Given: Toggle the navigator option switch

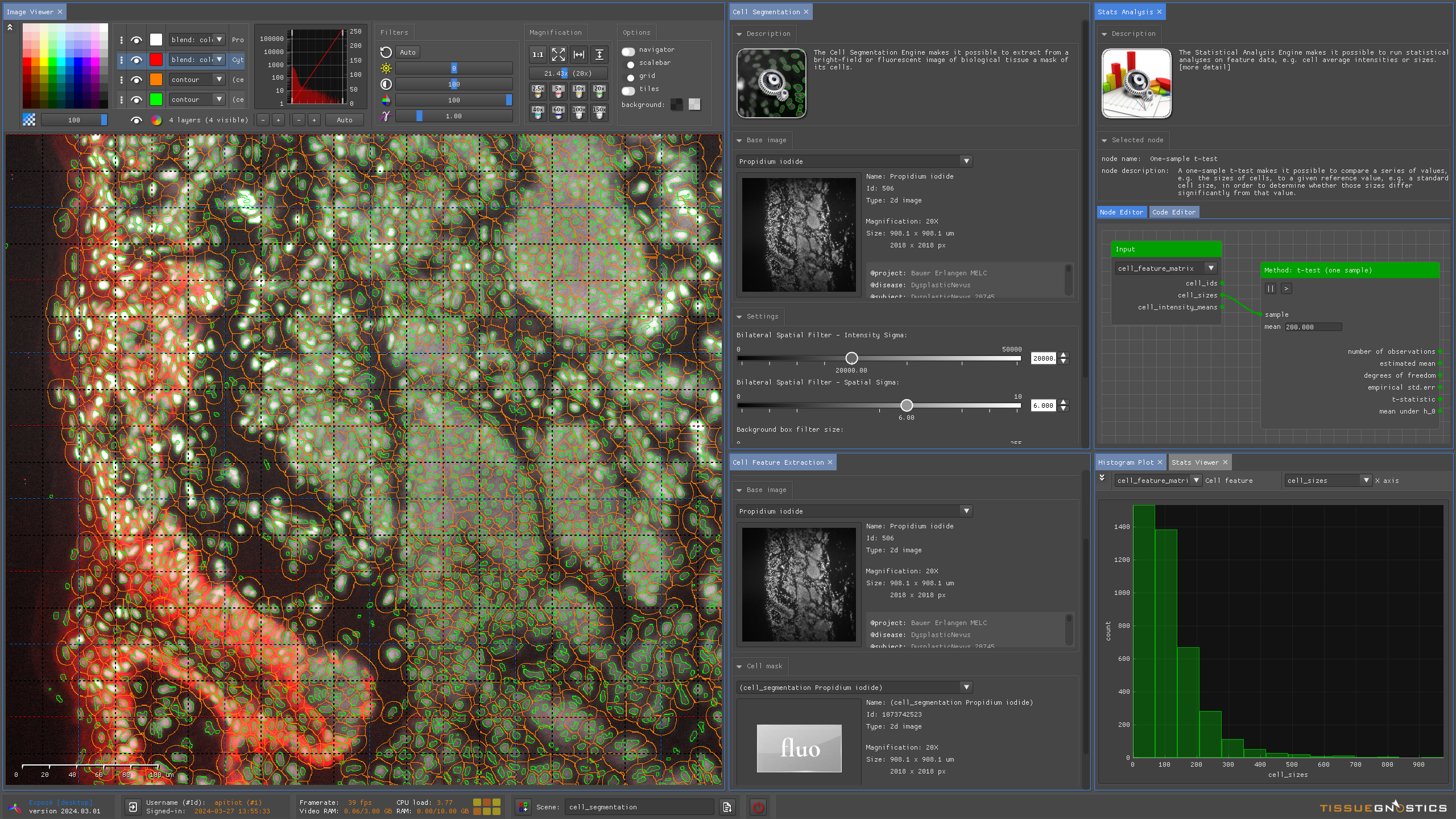Looking at the screenshot, I should [x=628, y=51].
